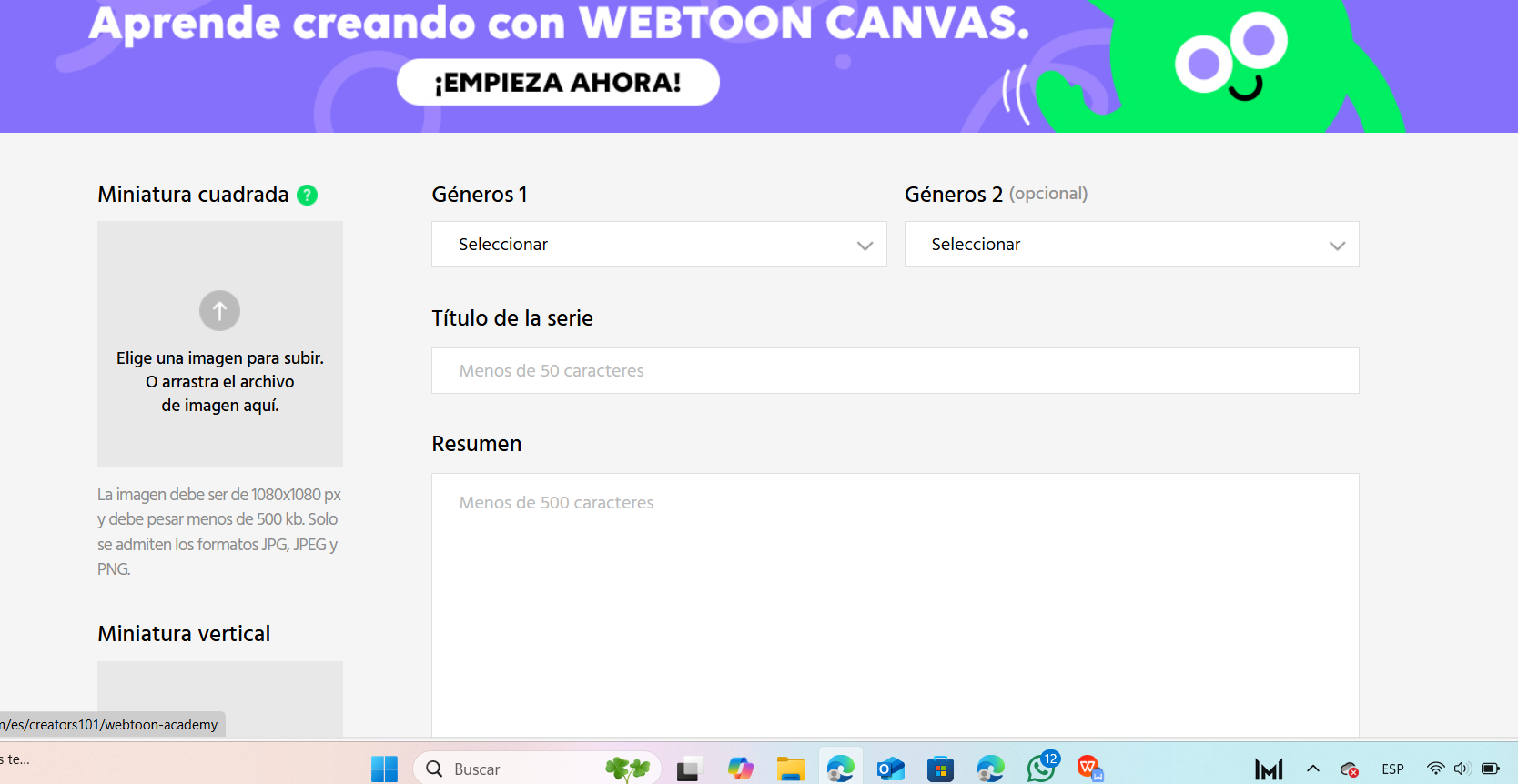This screenshot has width=1518, height=784.
Task: Focus the Resumen text area
Action: point(895,605)
